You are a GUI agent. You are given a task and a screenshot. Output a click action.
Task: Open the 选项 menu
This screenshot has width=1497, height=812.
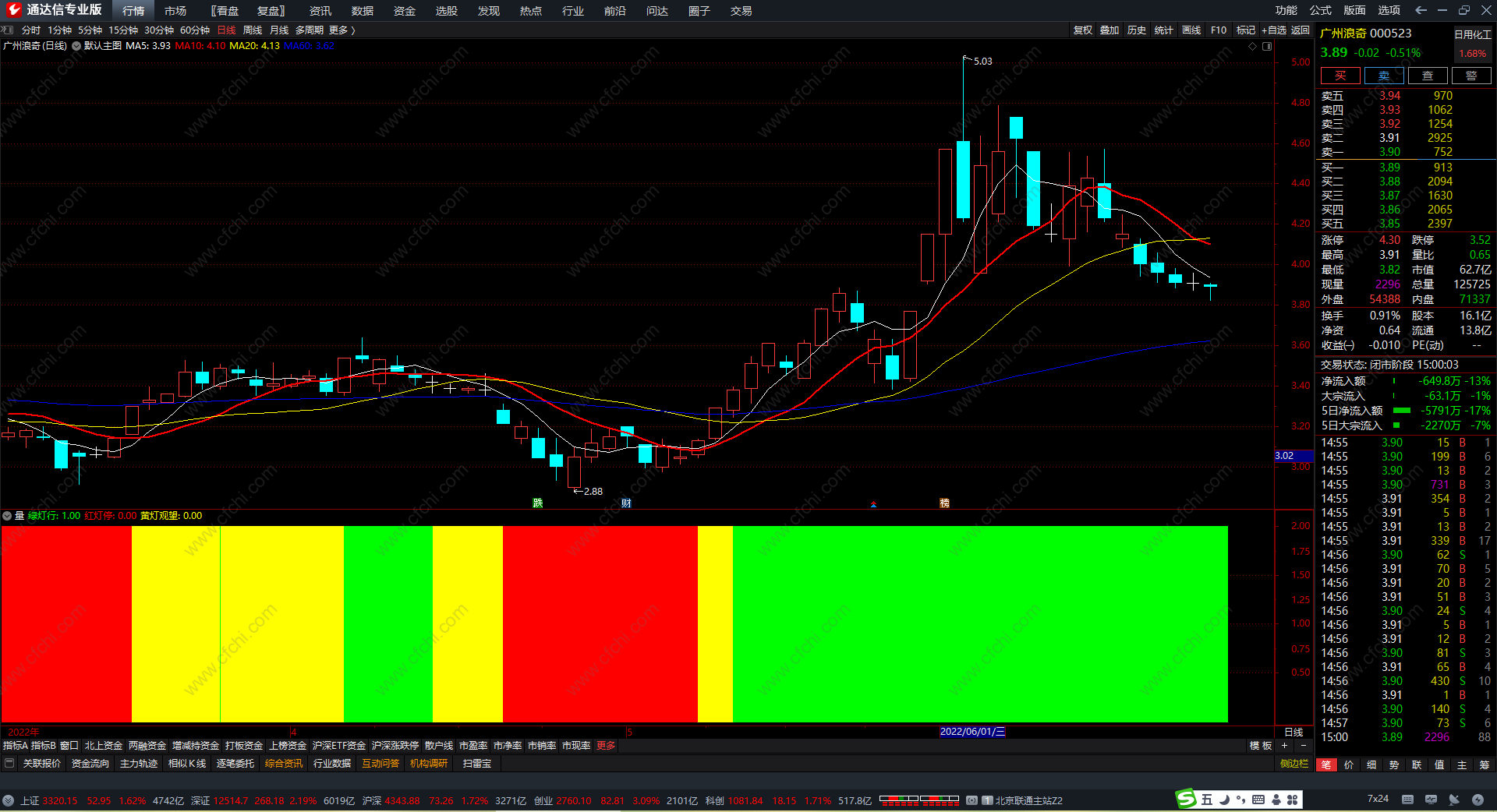pos(1389,10)
